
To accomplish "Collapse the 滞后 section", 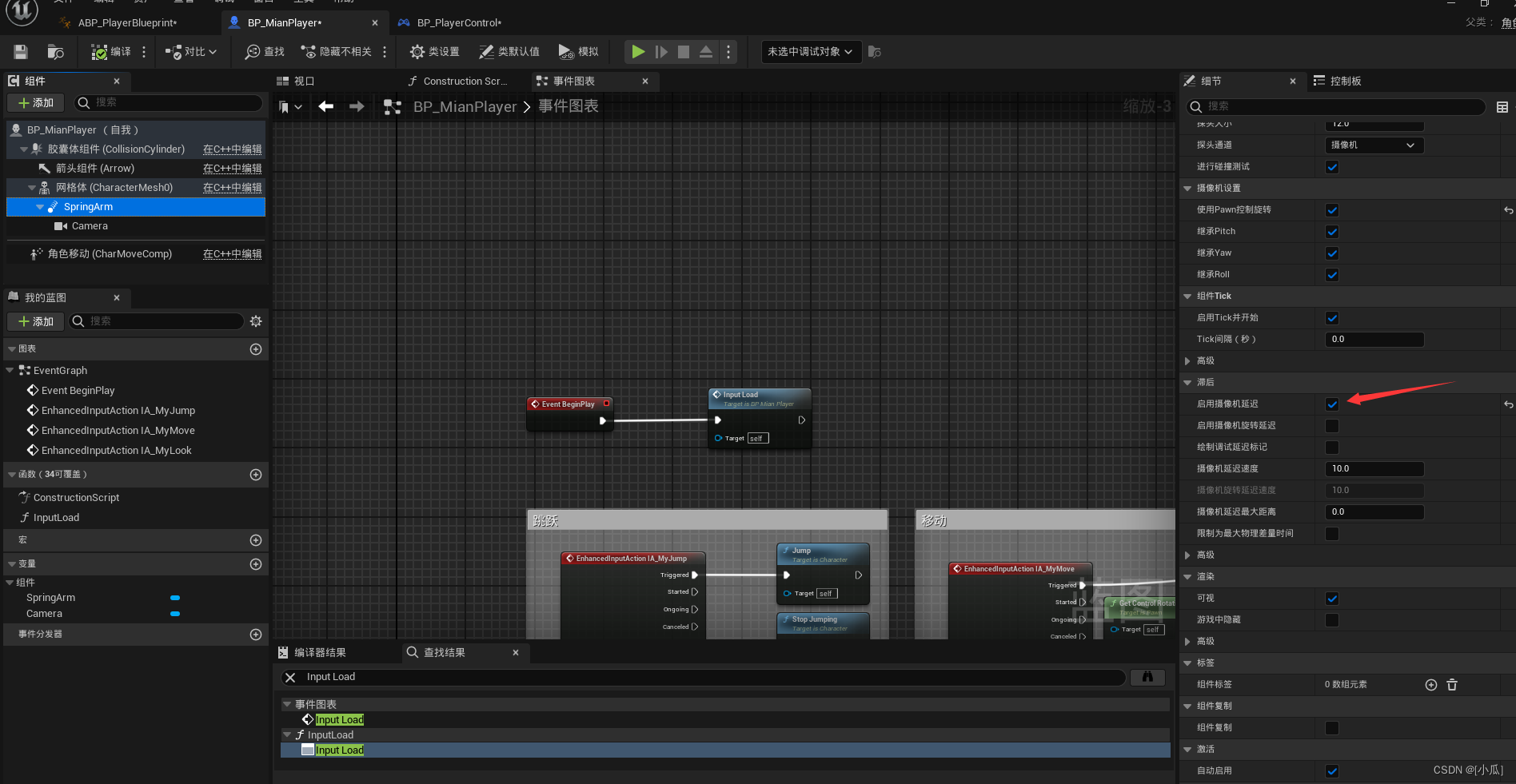I will 1187,383.
